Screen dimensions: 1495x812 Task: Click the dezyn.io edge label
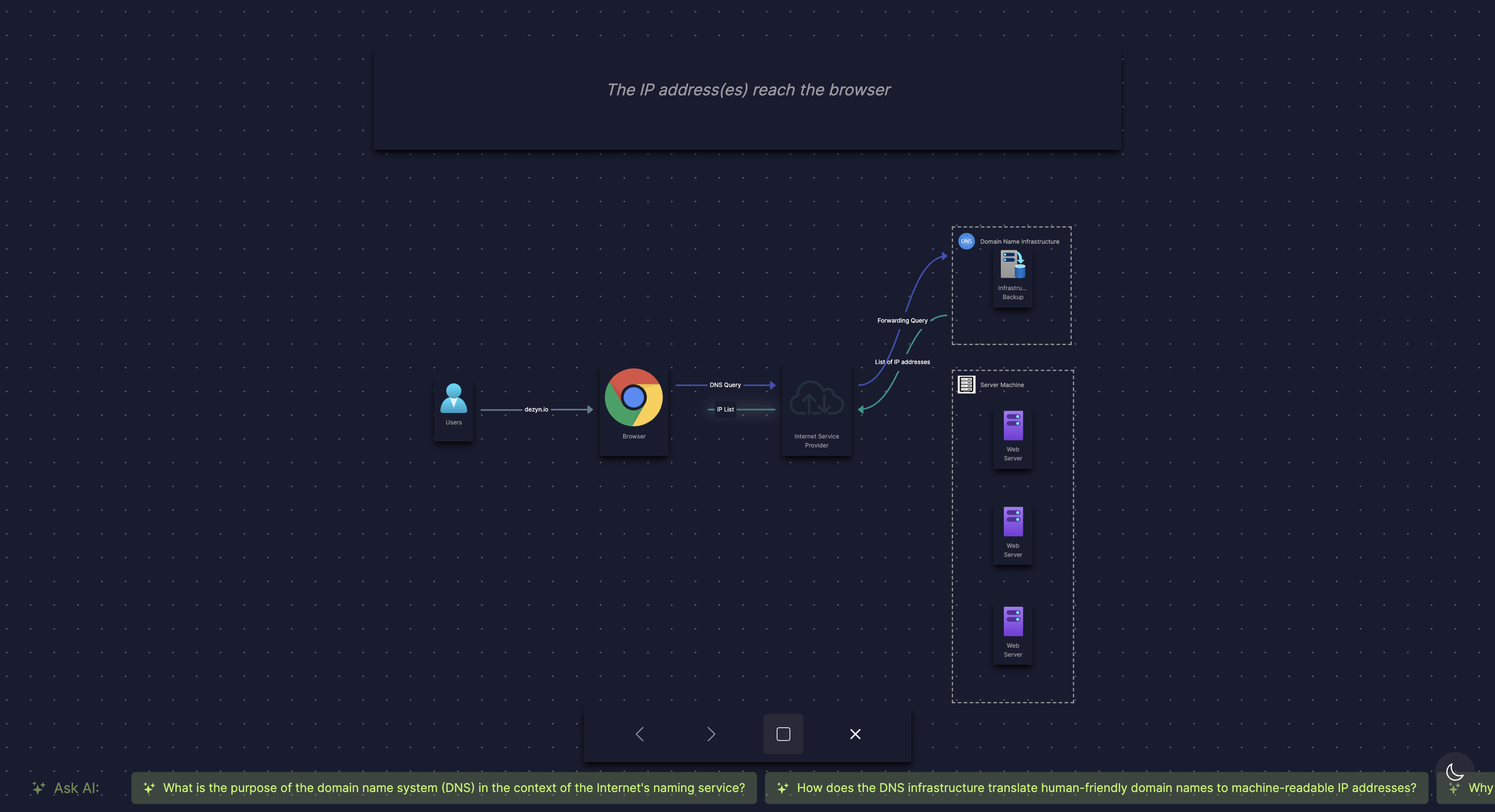click(536, 409)
